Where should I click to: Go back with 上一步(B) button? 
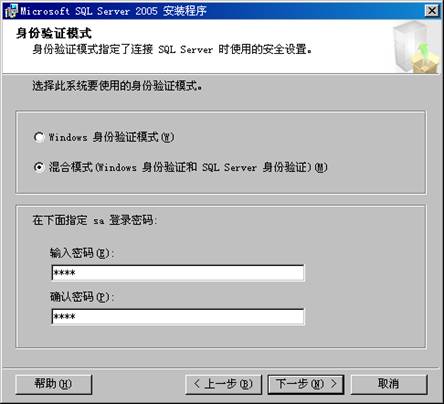[223, 384]
